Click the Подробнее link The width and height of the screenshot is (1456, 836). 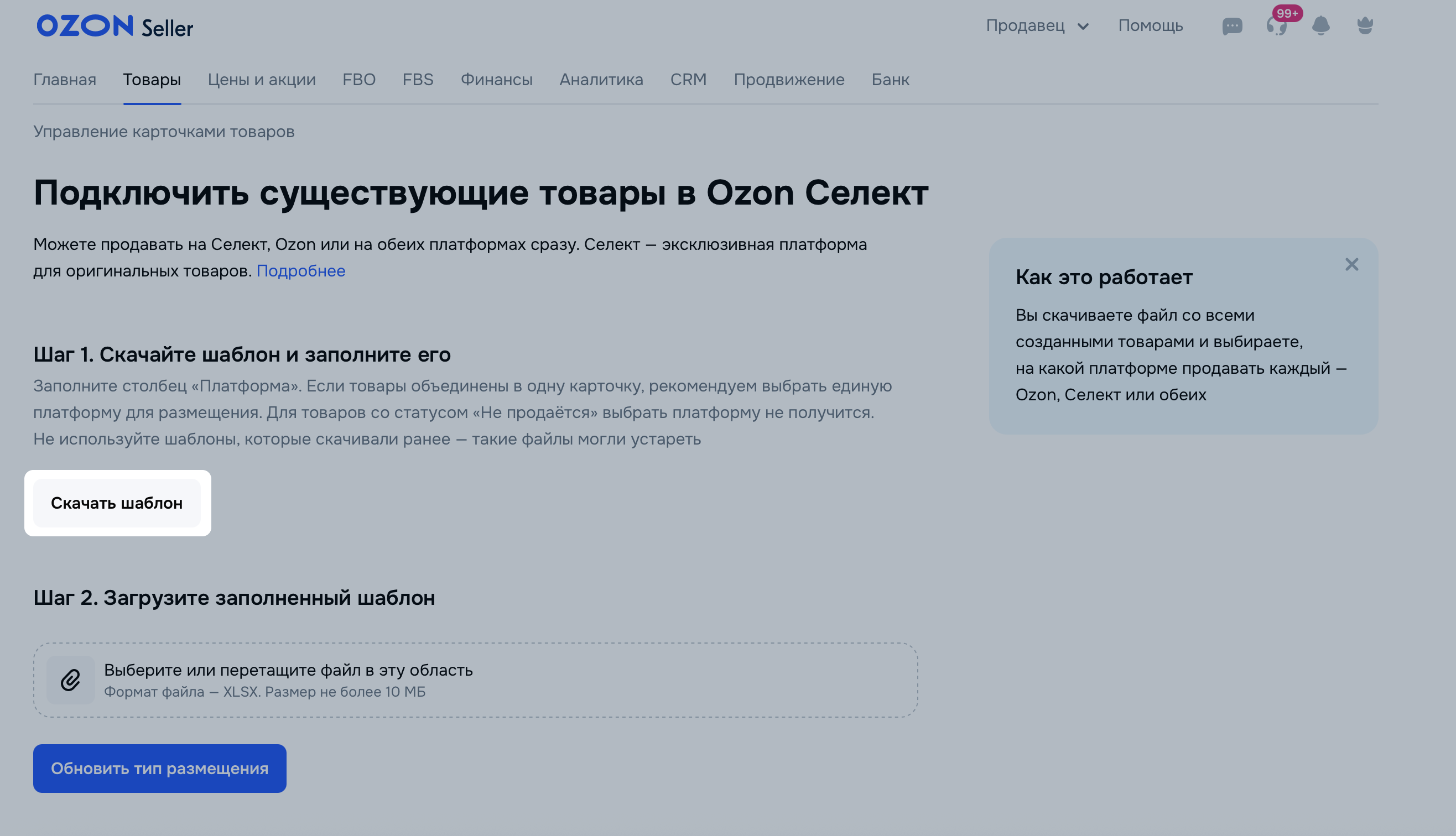[300, 270]
